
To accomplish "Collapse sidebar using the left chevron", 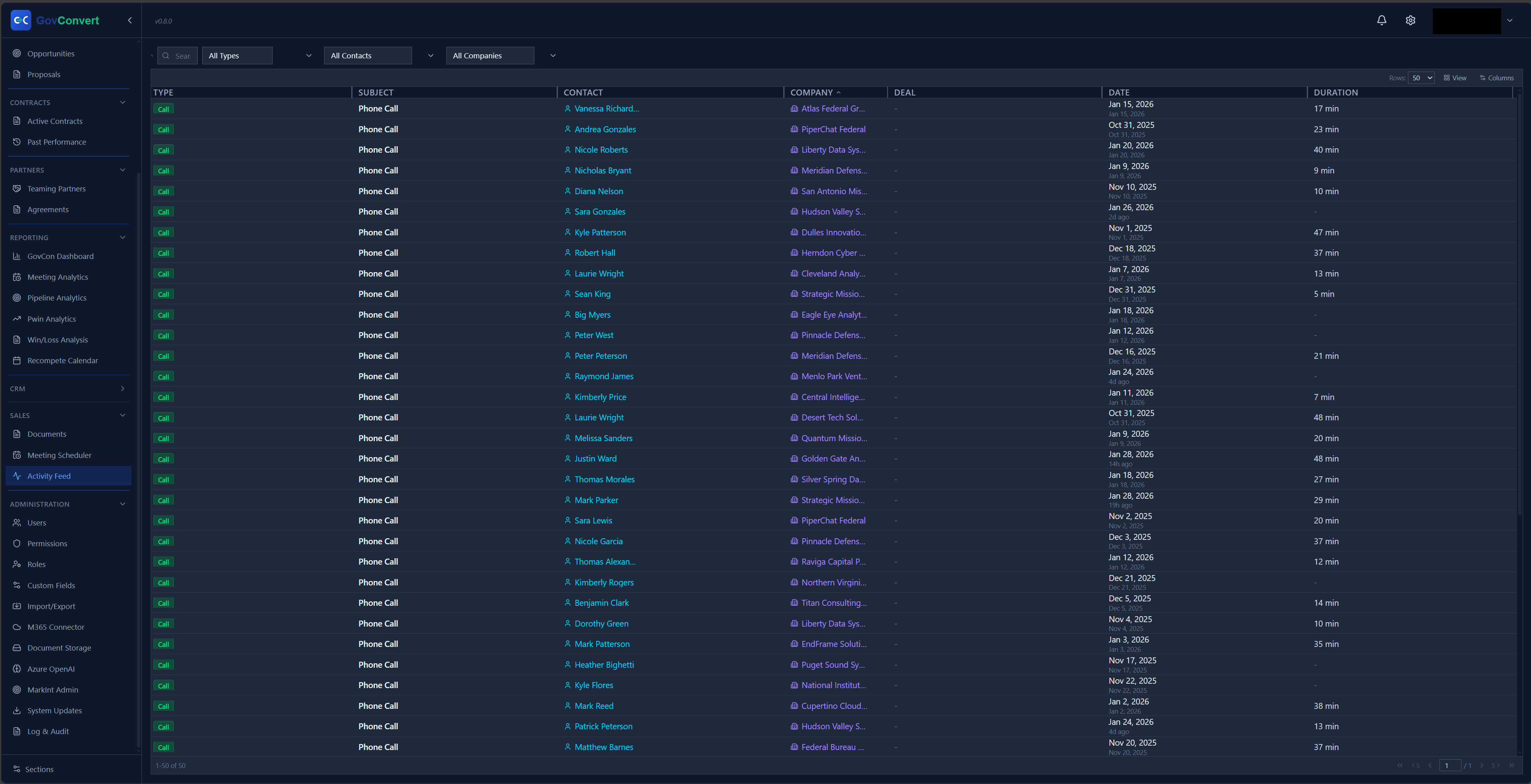I will [129, 20].
